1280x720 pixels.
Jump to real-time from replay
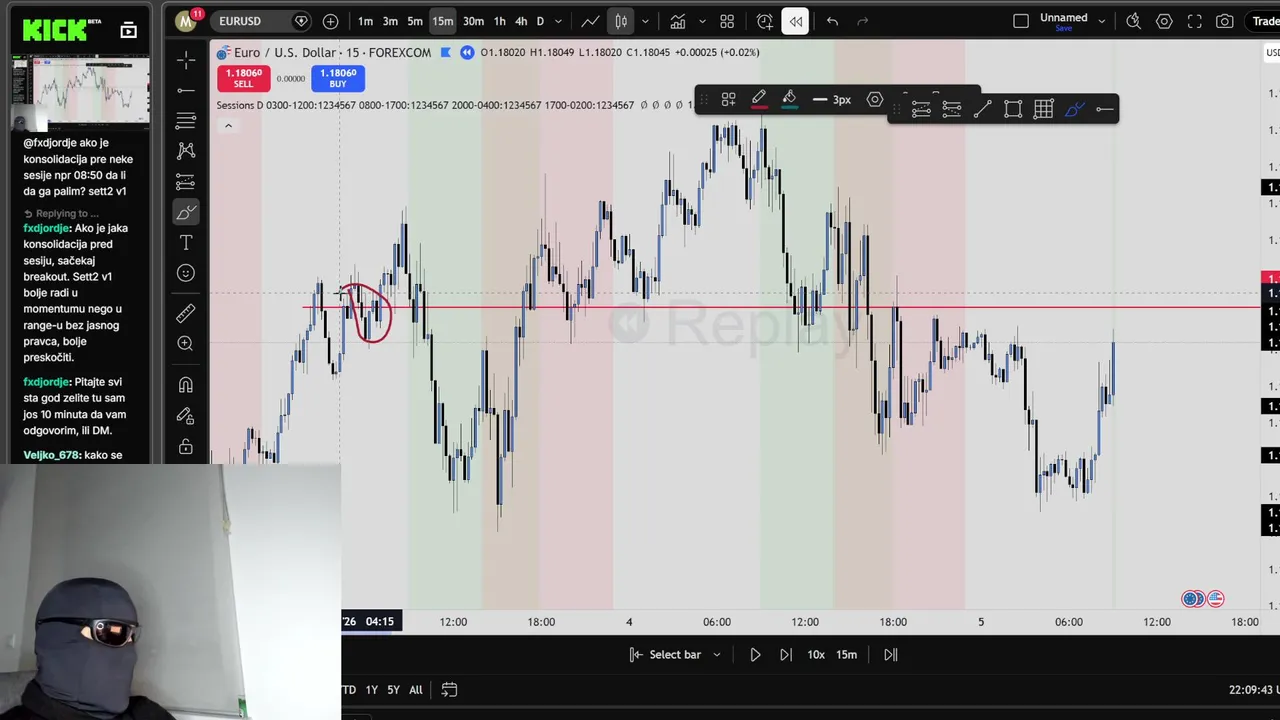[x=890, y=655]
